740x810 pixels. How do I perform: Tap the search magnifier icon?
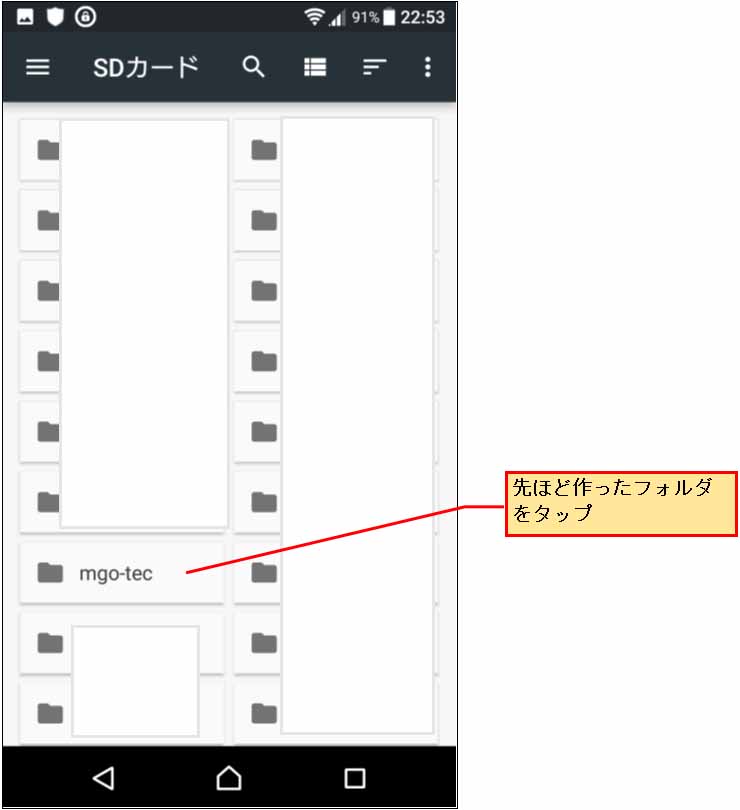point(254,67)
